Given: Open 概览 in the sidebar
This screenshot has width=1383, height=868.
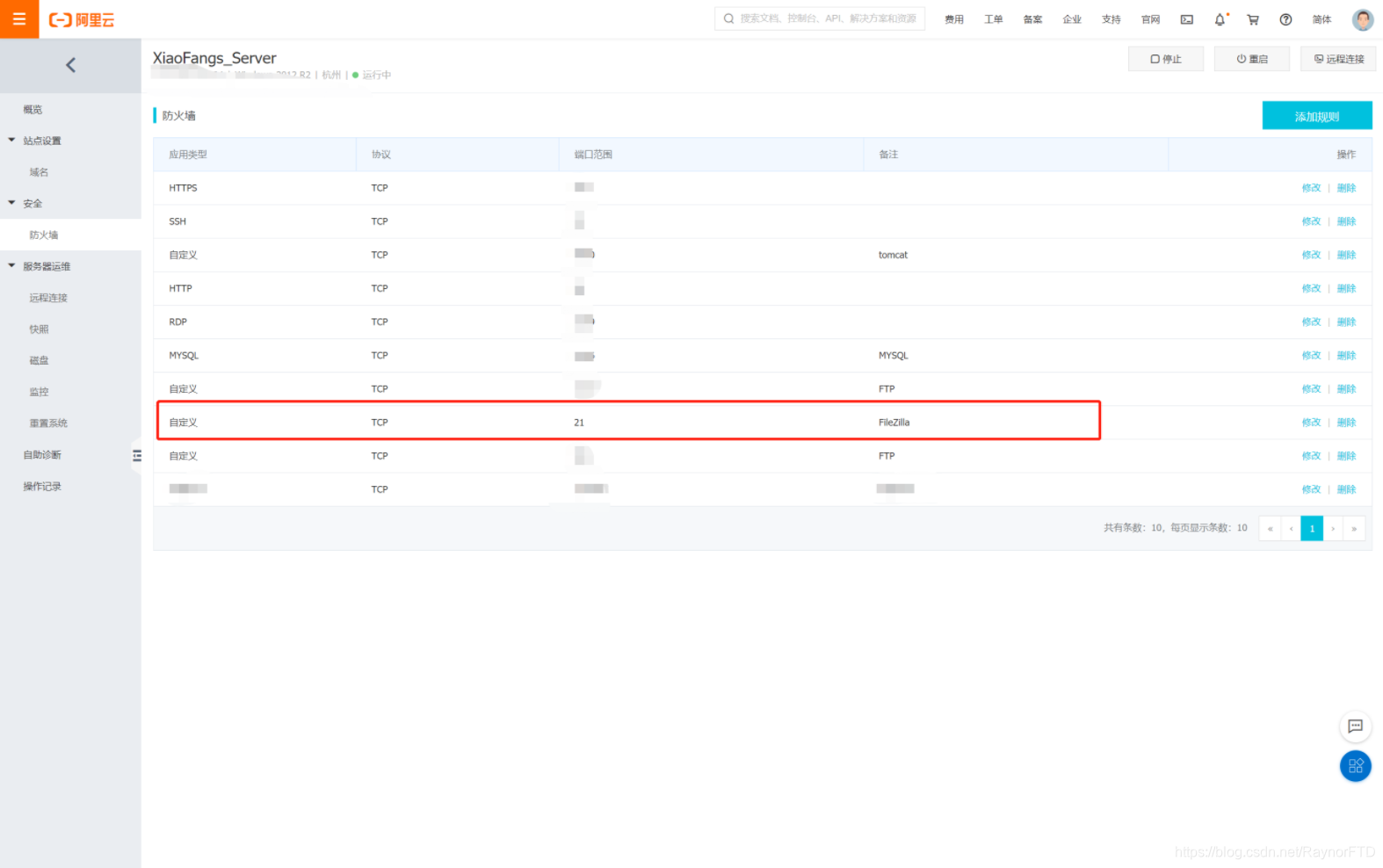Looking at the screenshot, I should pyautogui.click(x=33, y=110).
